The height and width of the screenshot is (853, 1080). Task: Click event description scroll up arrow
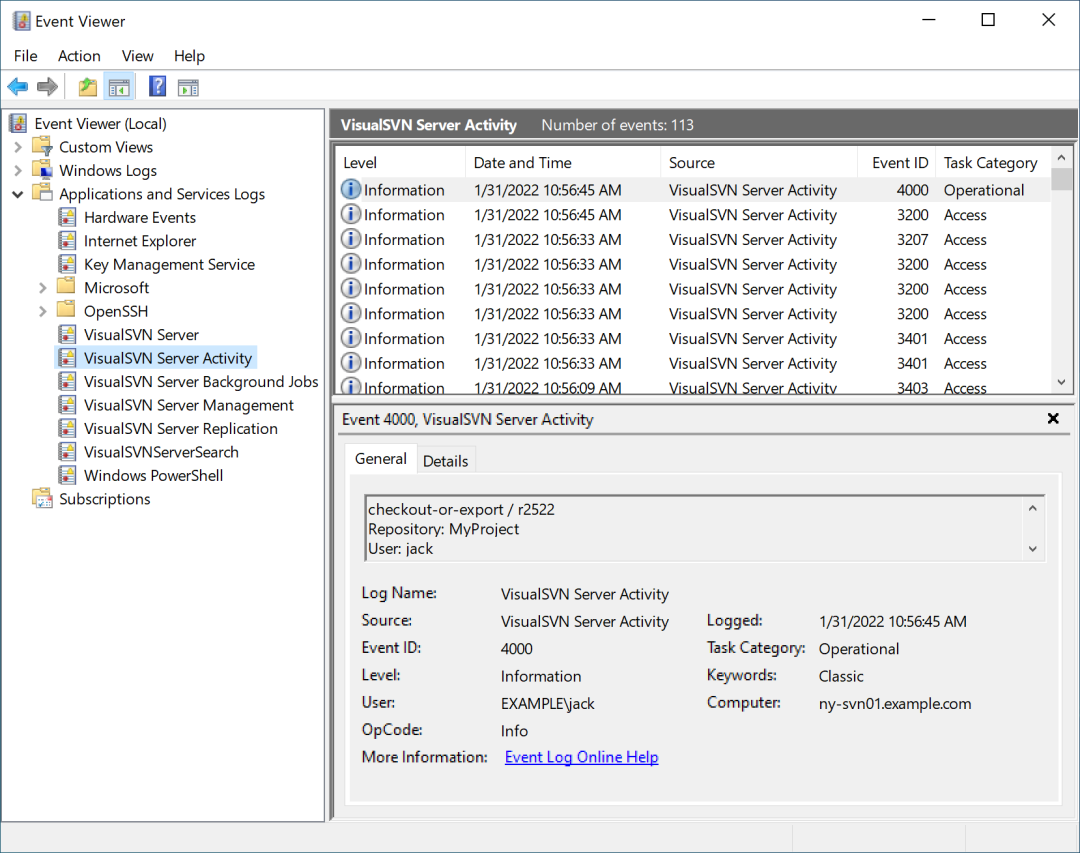(1032, 508)
